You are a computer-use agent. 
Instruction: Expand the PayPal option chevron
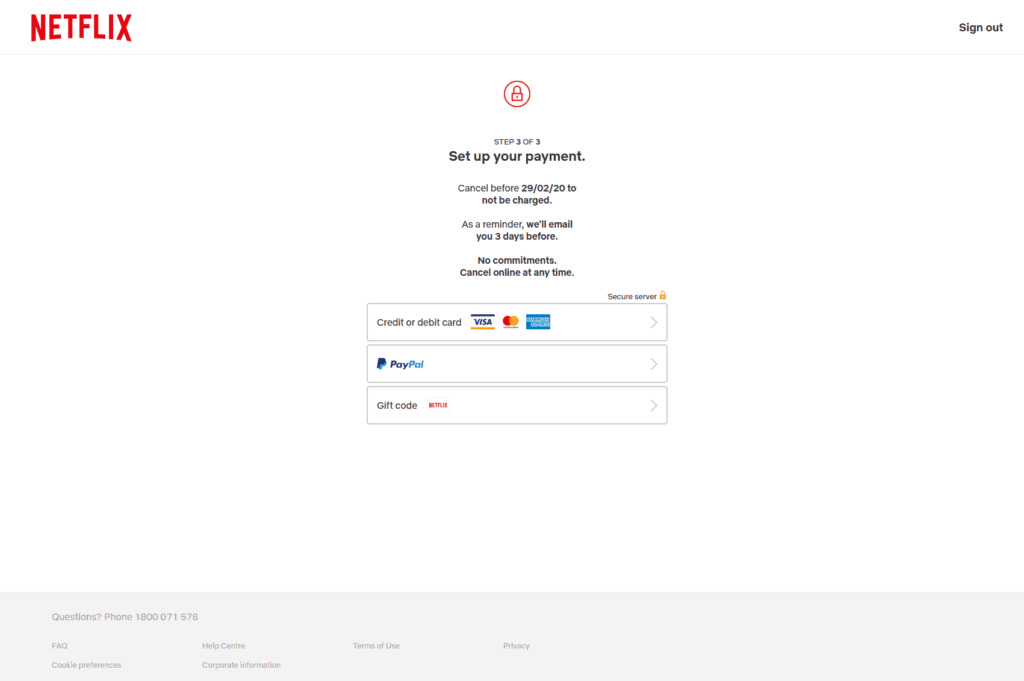(654, 364)
